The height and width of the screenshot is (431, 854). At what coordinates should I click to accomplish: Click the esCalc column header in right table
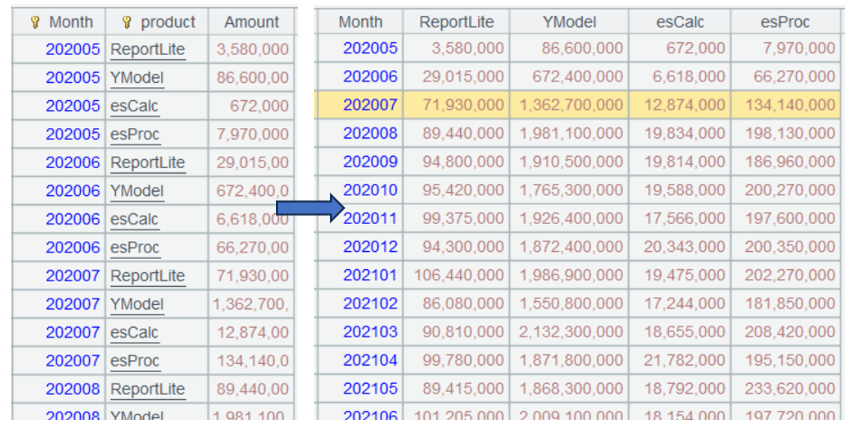(680, 21)
